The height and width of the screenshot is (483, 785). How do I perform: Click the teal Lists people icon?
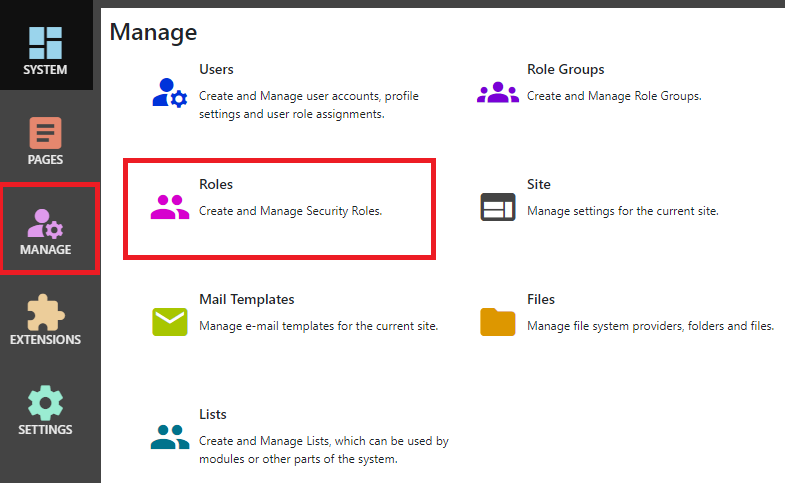point(169,436)
